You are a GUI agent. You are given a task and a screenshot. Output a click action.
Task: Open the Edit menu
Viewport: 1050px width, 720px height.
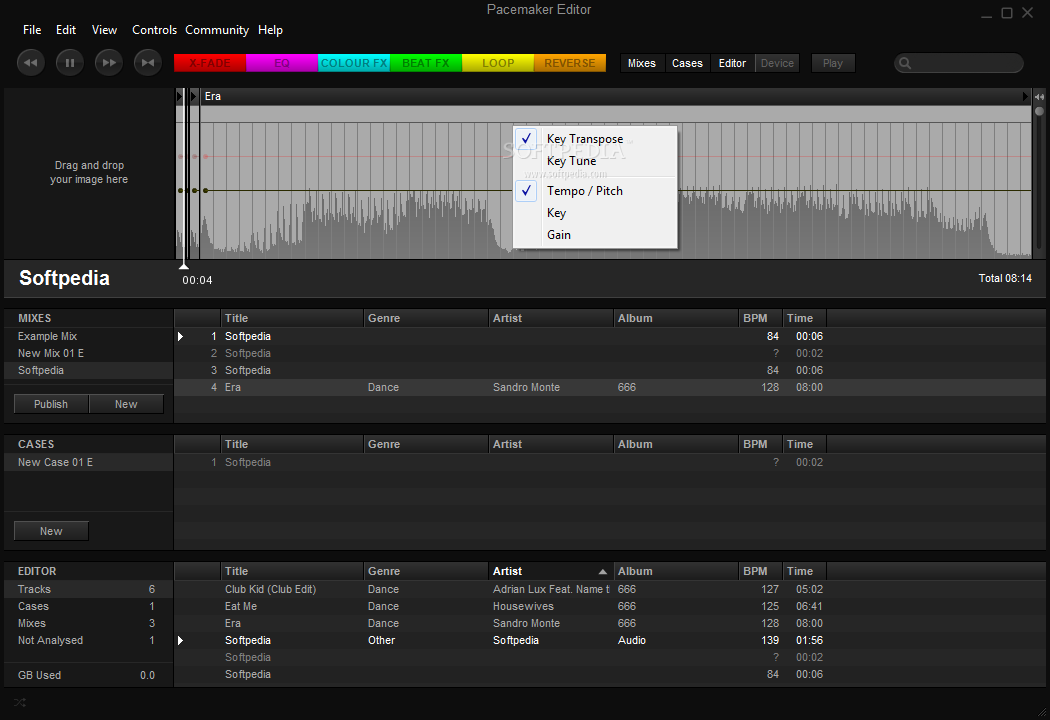pos(66,30)
